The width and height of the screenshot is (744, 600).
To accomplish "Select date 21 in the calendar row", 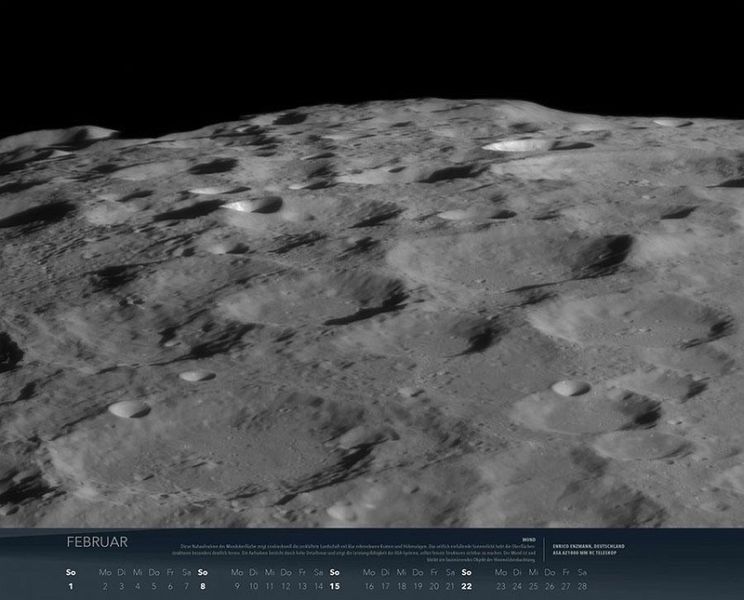I will point(450,586).
